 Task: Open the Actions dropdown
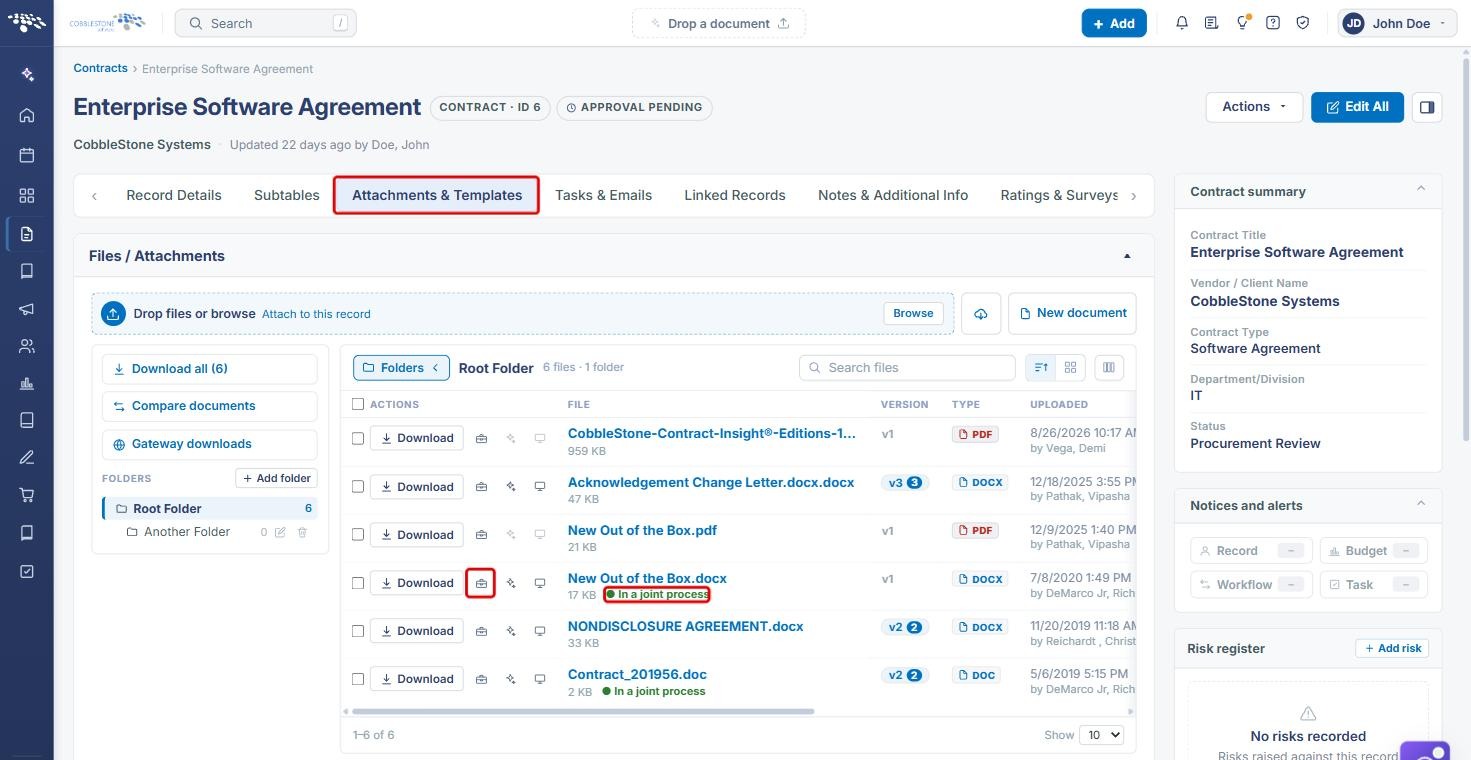pyautogui.click(x=1255, y=107)
